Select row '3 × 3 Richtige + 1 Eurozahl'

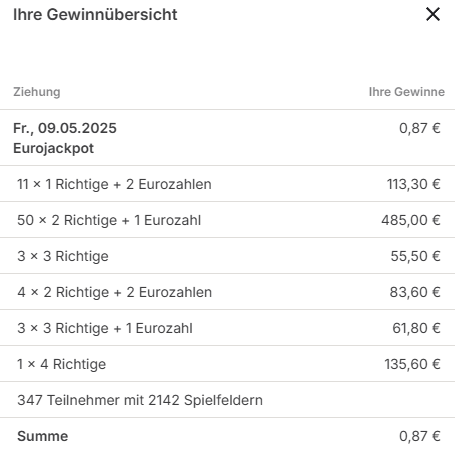[227, 328]
